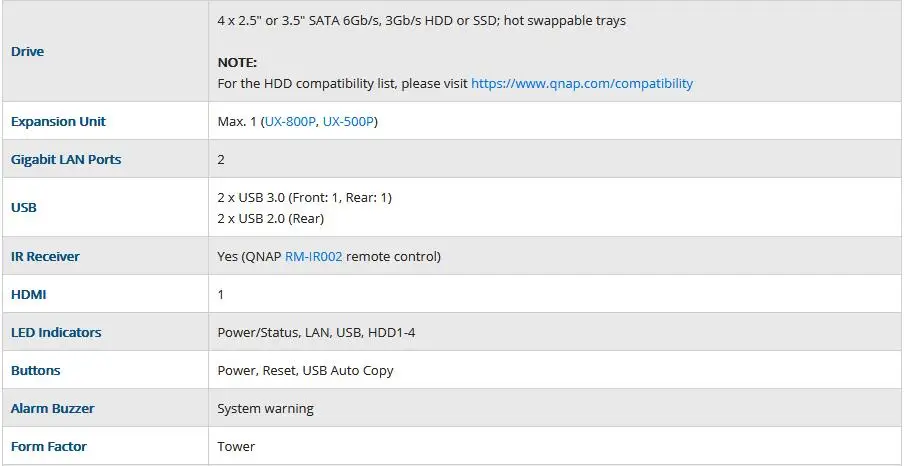This screenshot has width=904, height=466.
Task: Click the Power, Reset, USB Auto Copy text
Action: tap(306, 370)
